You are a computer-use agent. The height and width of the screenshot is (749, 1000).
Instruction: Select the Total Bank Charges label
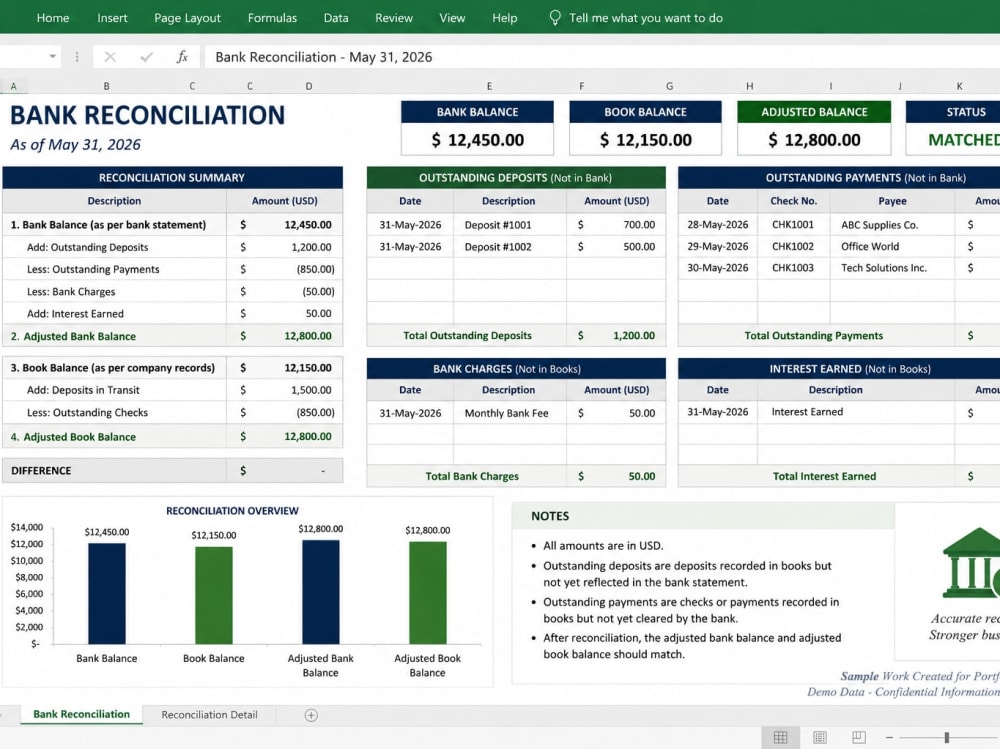click(x=472, y=477)
